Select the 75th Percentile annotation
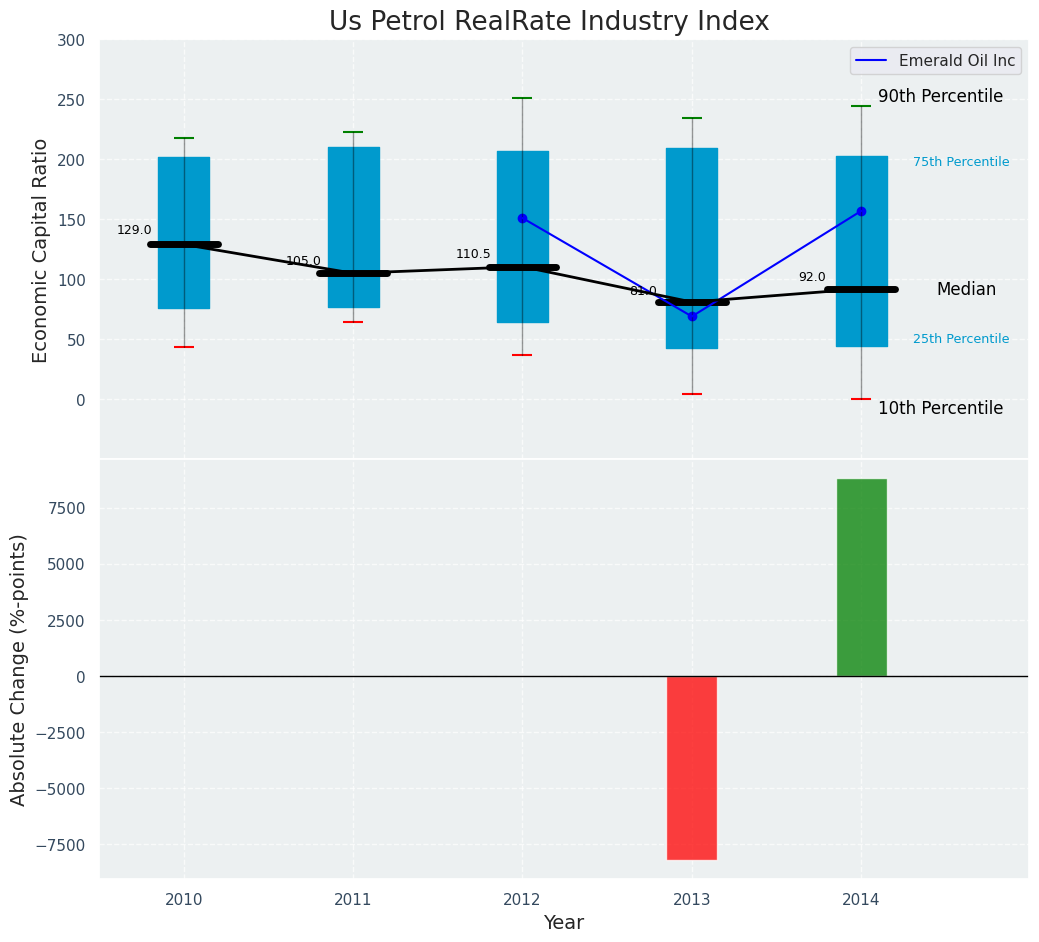This screenshot has height=942, width=1039. 961,162
